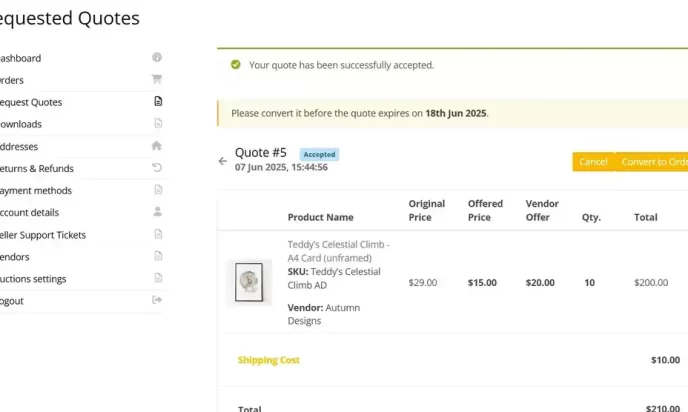Click the Vendor Offer column header
The width and height of the screenshot is (688, 412).
542,210
